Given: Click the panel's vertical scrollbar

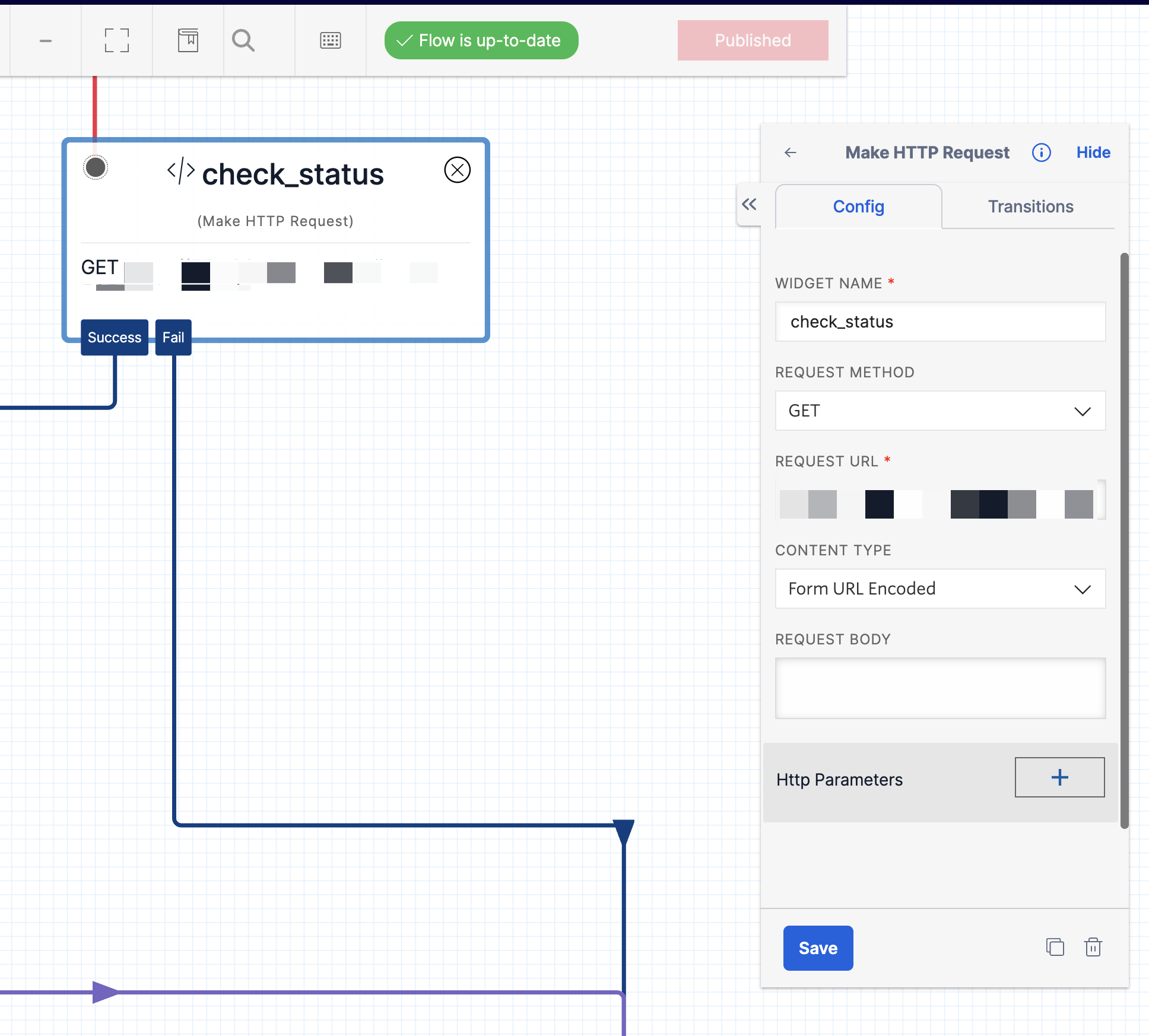Looking at the screenshot, I should click(x=1123, y=540).
